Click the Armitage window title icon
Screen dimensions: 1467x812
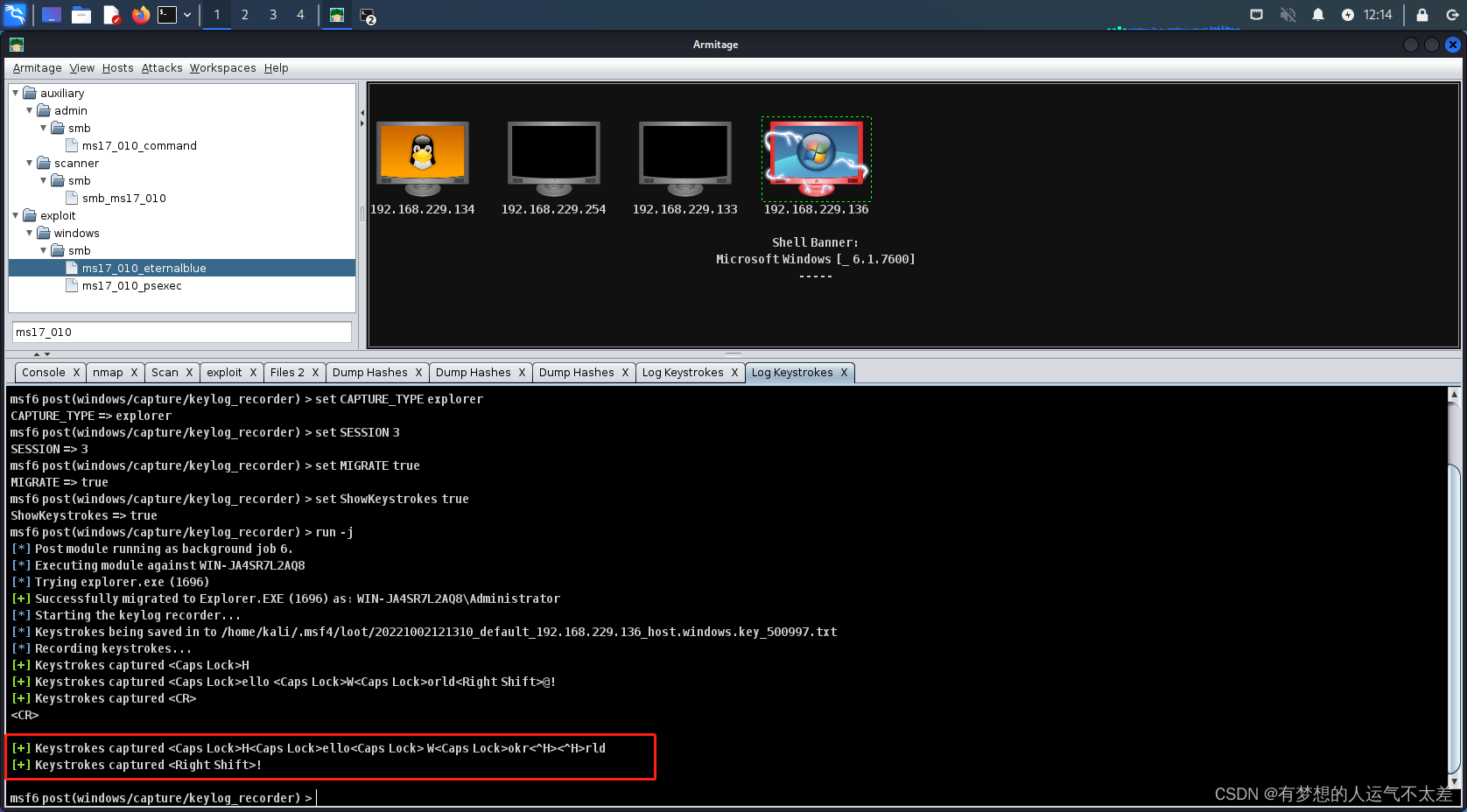(x=17, y=45)
